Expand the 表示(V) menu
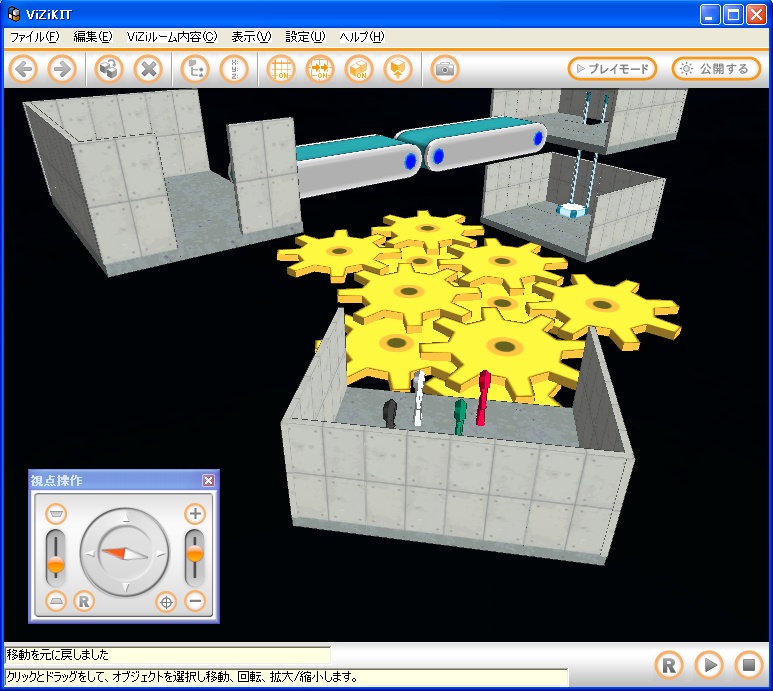This screenshot has width=773, height=691. [251, 37]
